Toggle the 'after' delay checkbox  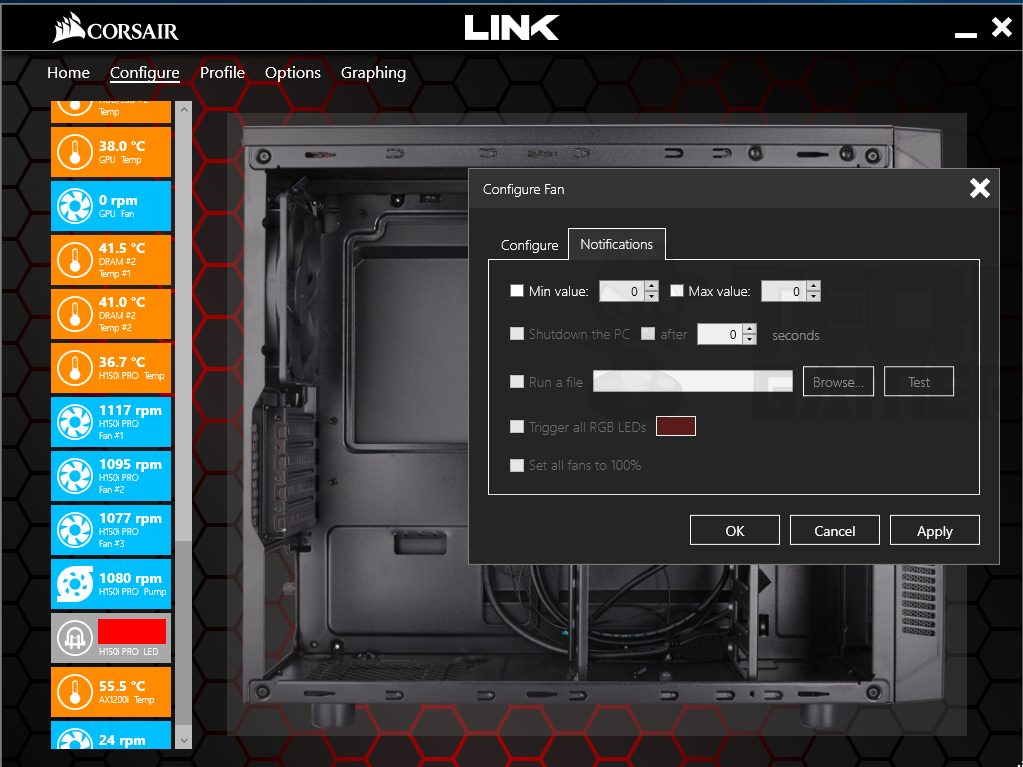point(648,334)
